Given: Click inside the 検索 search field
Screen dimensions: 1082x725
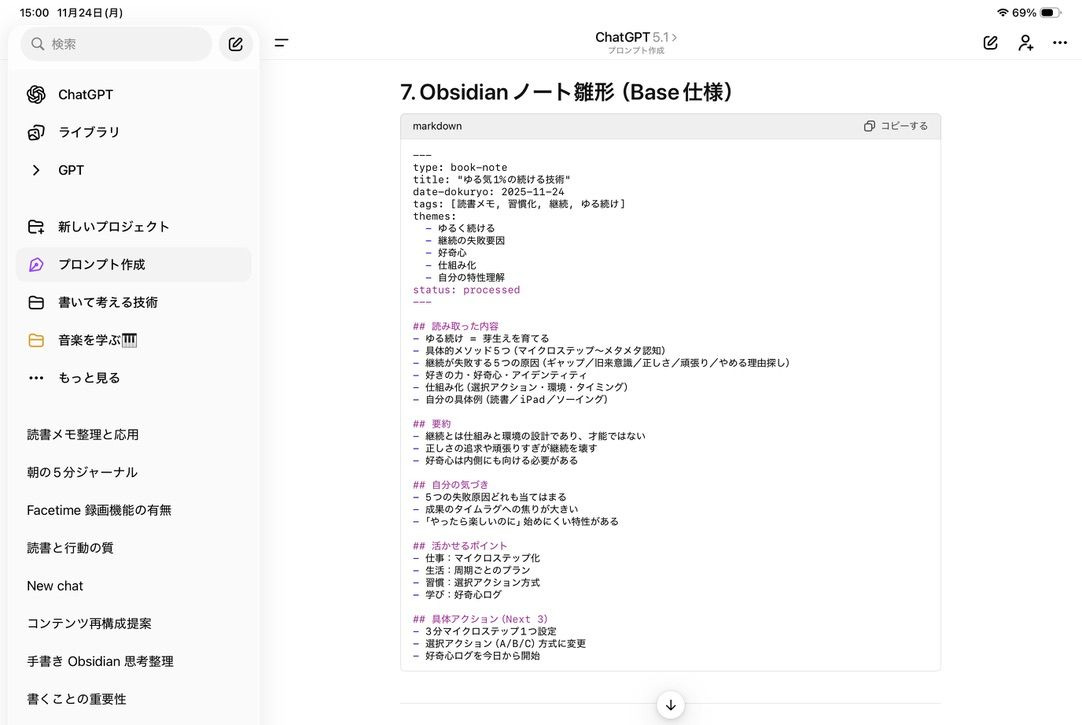Looking at the screenshot, I should (115, 43).
